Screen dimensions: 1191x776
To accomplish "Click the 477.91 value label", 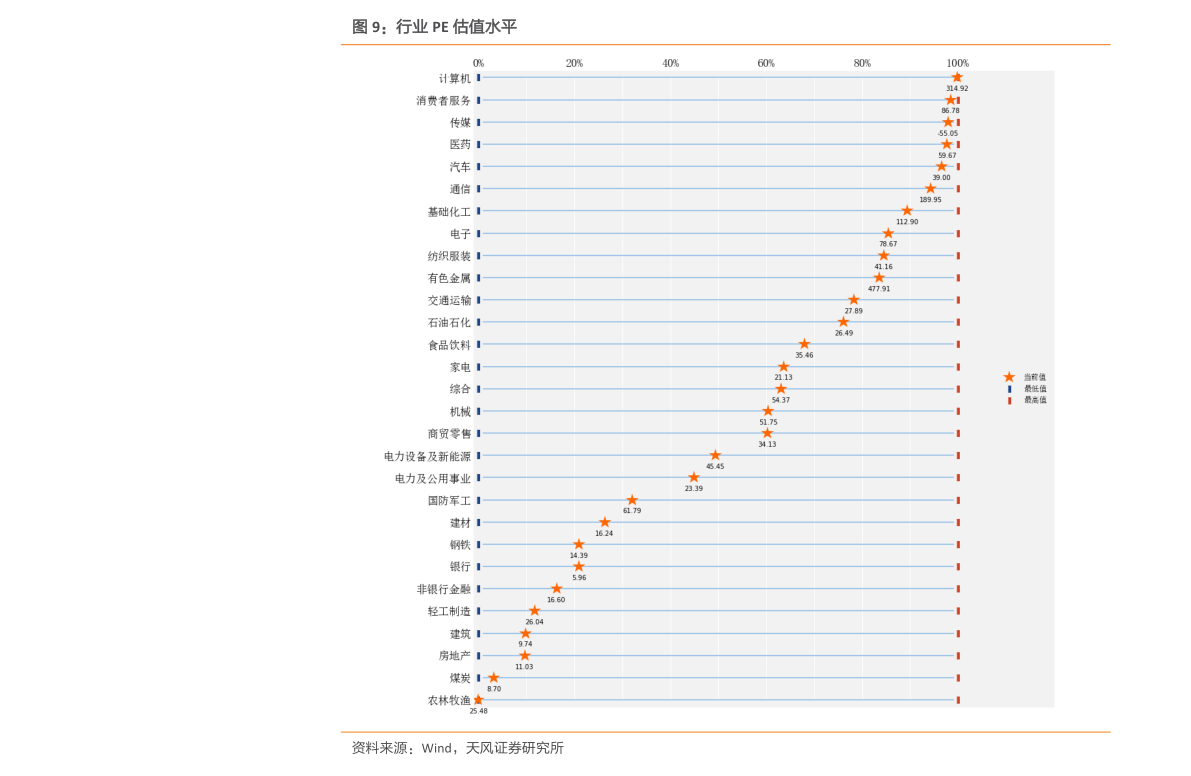I will tap(879, 289).
